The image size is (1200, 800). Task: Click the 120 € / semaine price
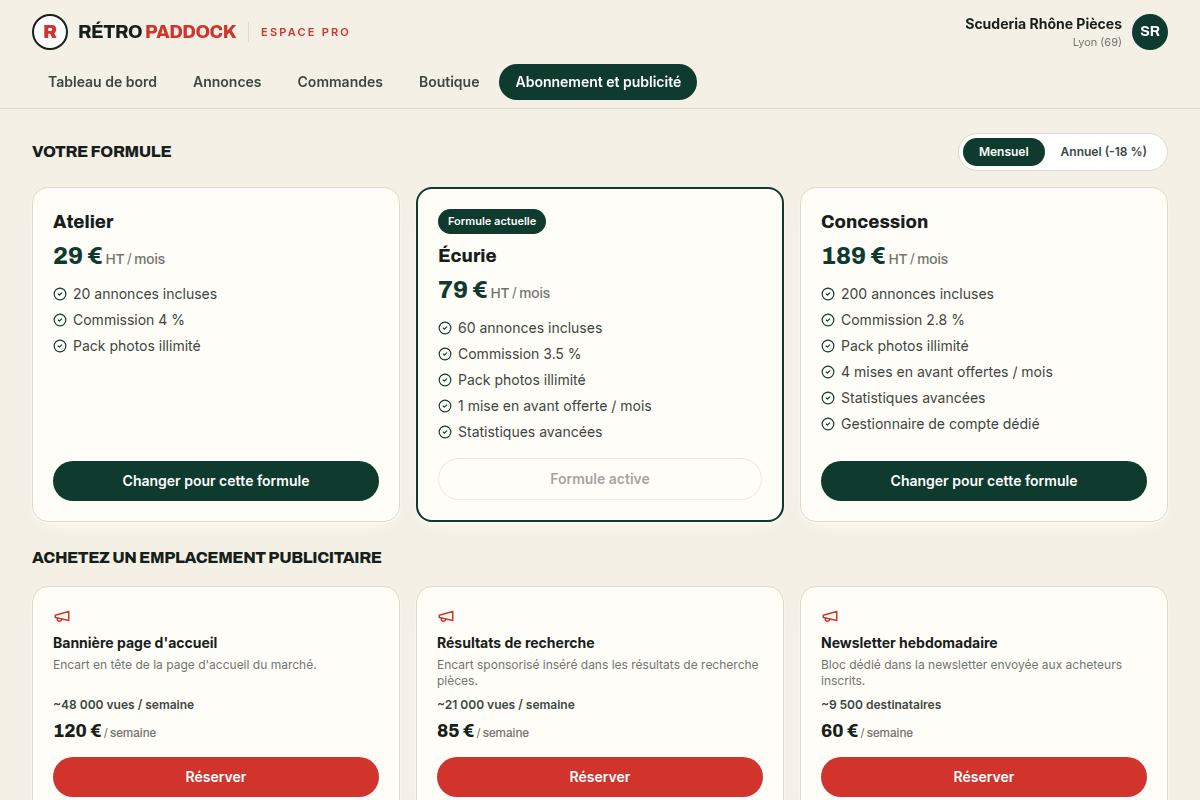point(105,731)
